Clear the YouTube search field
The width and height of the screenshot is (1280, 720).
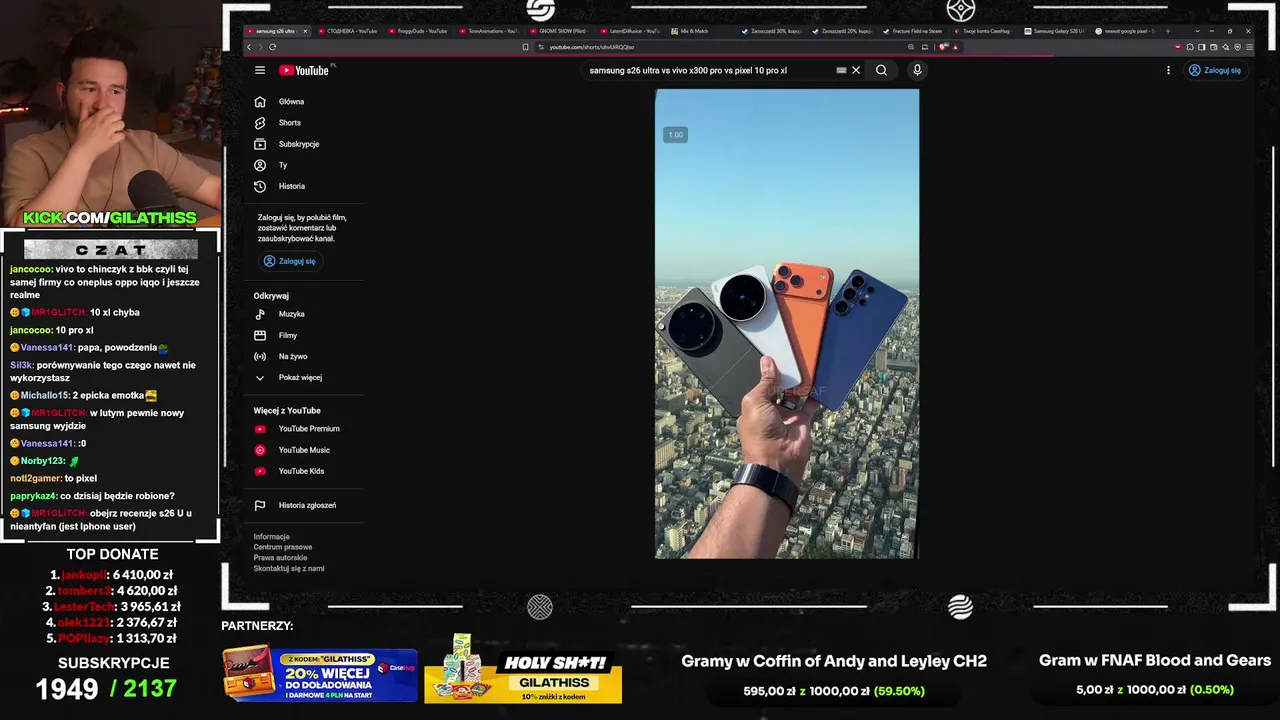(x=856, y=70)
